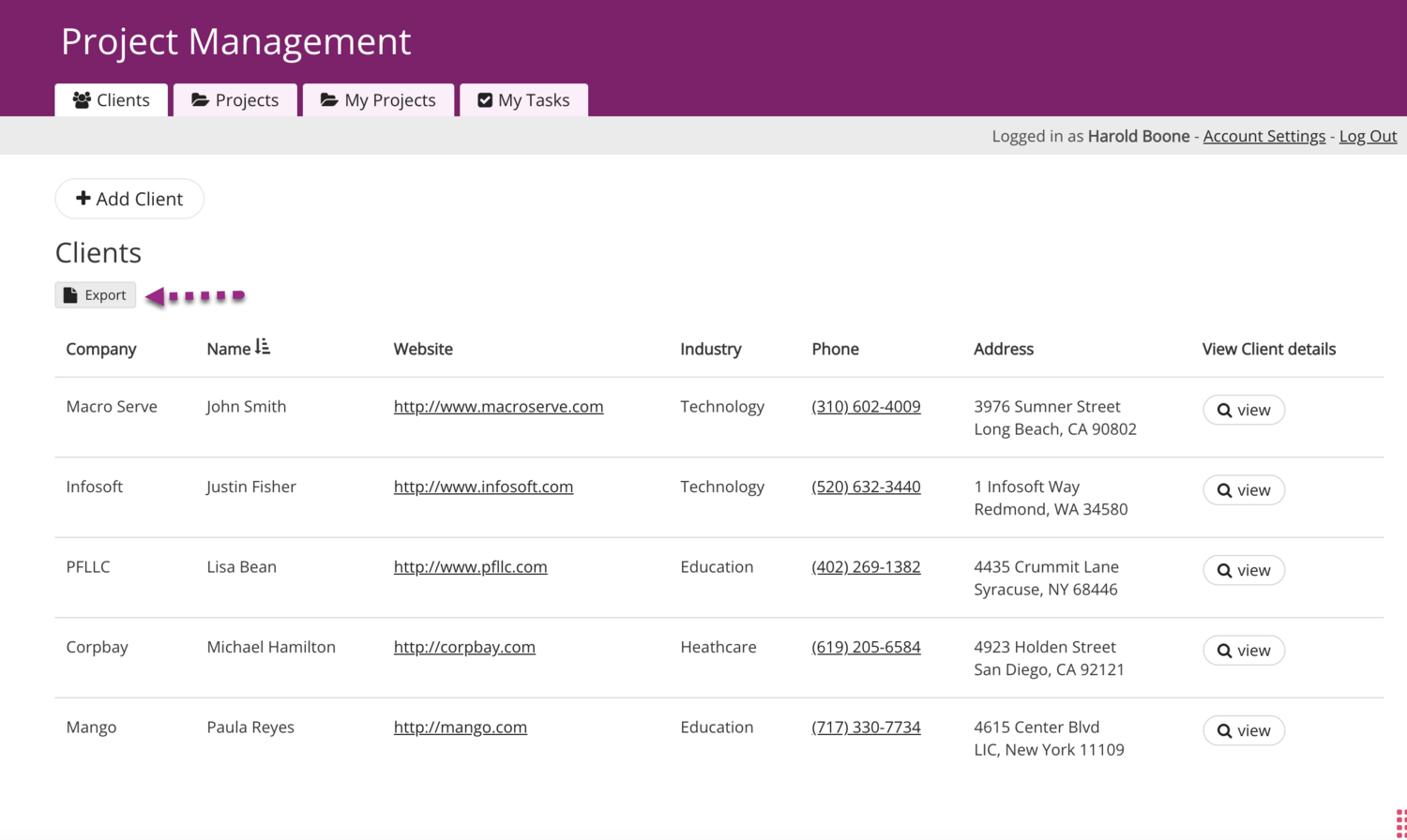1407x840 pixels.
Task: Open the My Tasks tab
Action: [523, 100]
